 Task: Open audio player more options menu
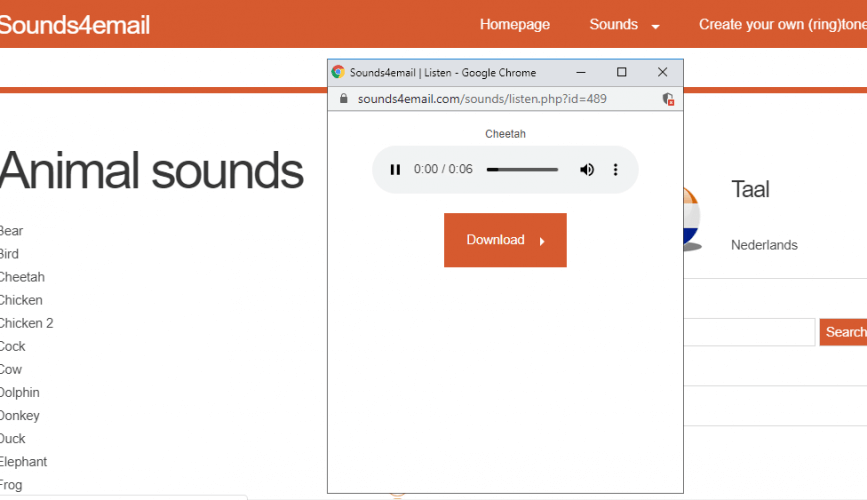click(615, 170)
